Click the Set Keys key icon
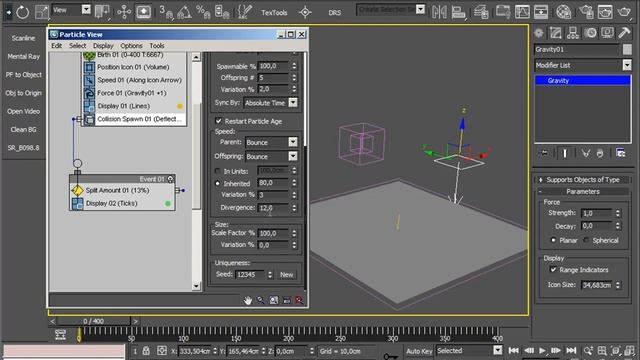This screenshot has width=640, height=360. [x=390, y=356]
